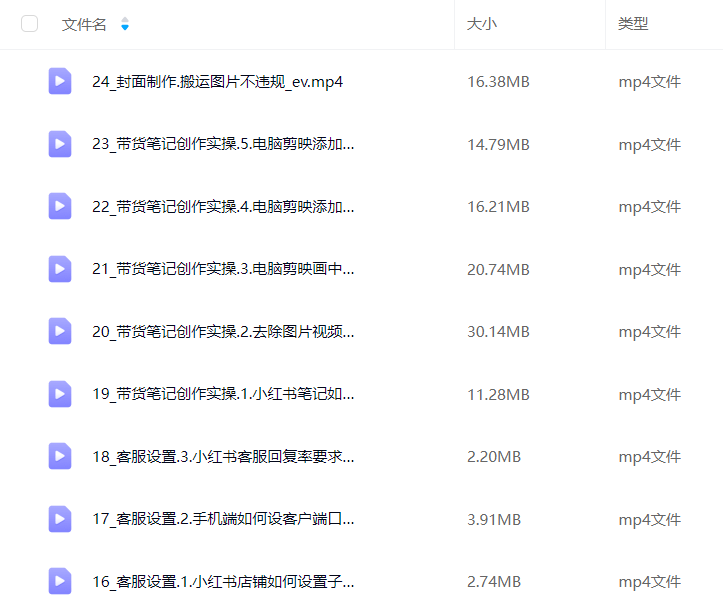Click the 2.20MB size cell

pyautogui.click(x=494, y=457)
